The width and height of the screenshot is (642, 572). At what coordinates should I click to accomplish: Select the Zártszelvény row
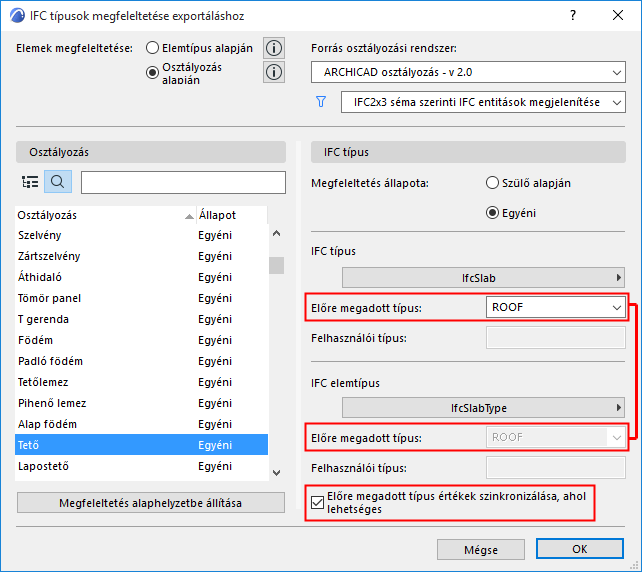(x=142, y=256)
